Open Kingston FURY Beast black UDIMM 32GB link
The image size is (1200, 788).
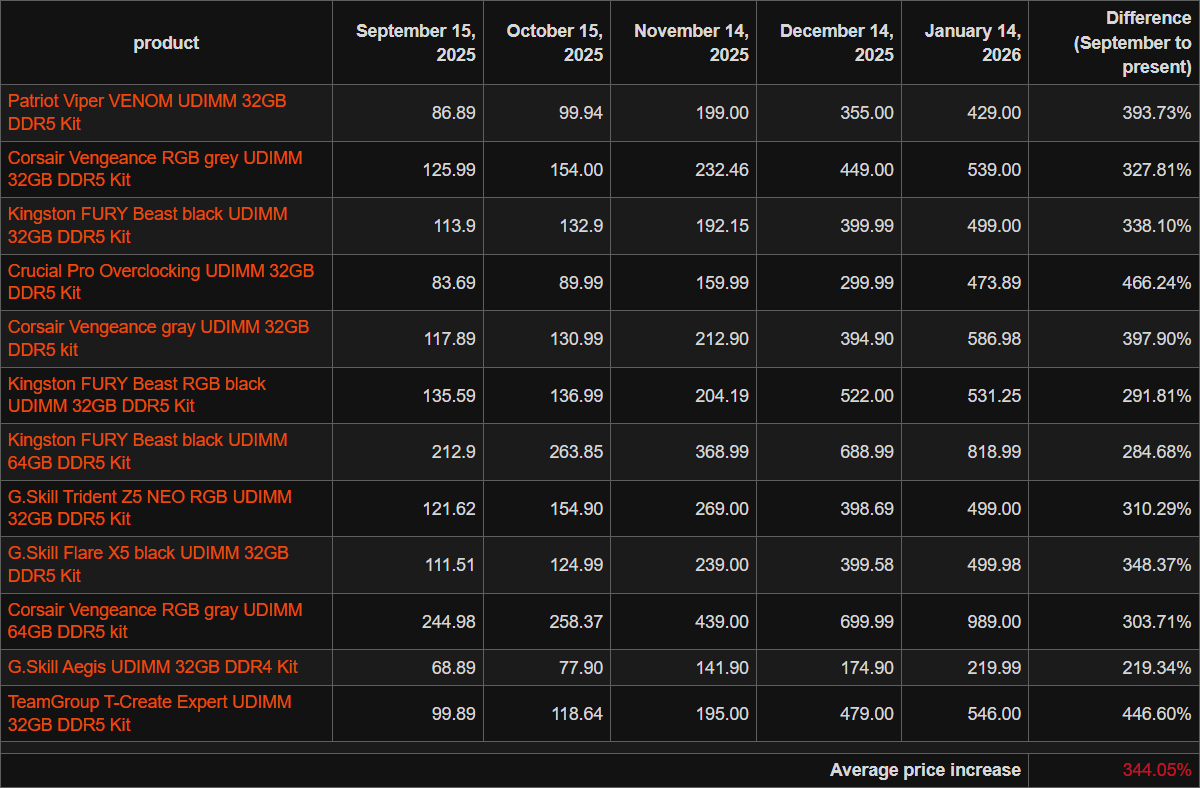pos(148,225)
